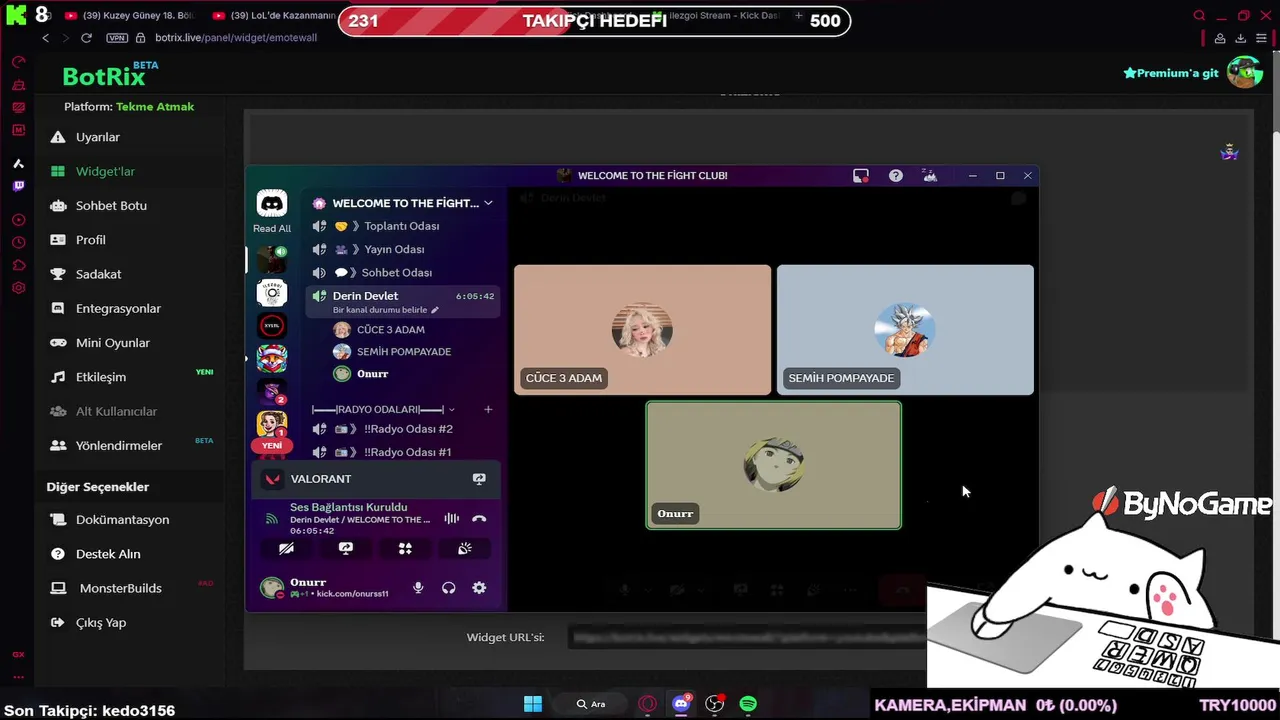Open Entegrasyonlar in the BotRix sidebar
1280x720 pixels.
coord(118,308)
